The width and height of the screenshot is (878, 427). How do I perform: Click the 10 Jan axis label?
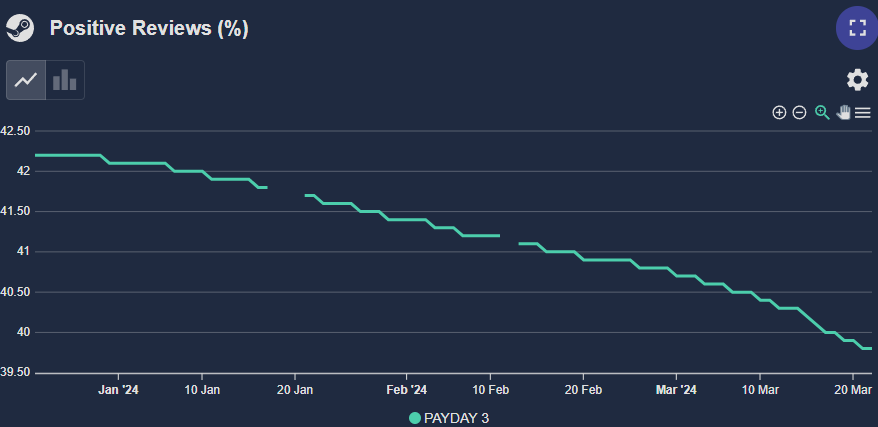202,390
